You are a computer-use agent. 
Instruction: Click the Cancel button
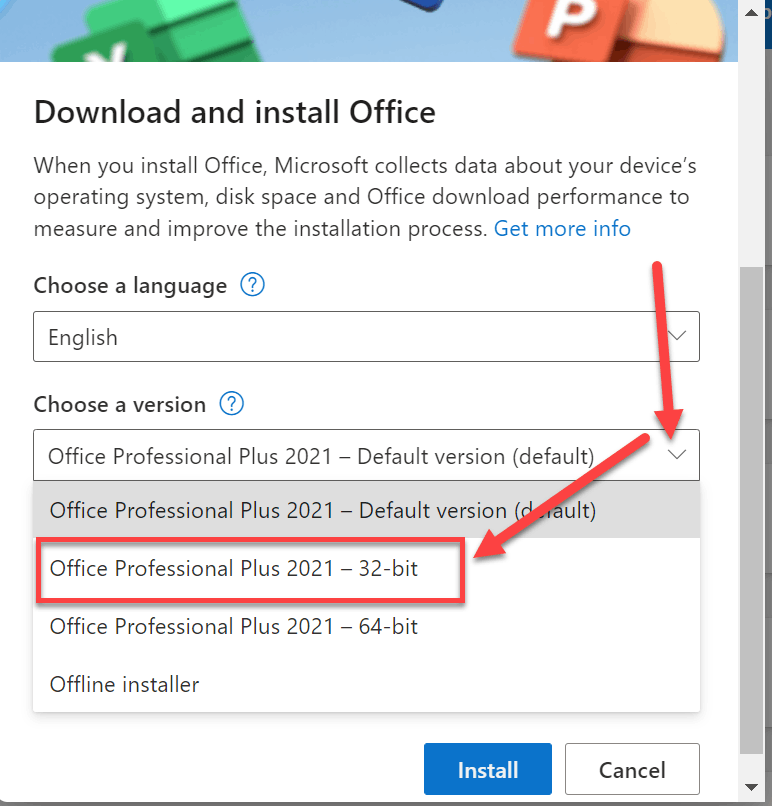coord(632,769)
